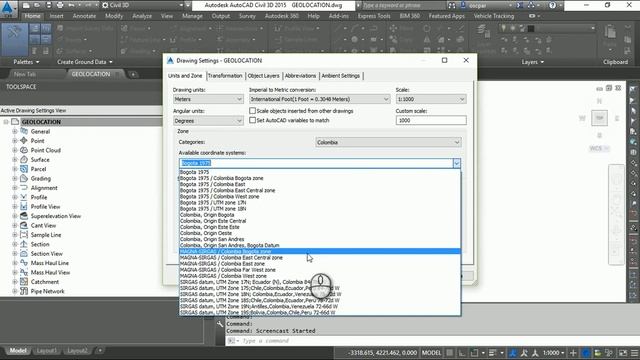Click the annotation monitor plus icon in status bar
Screen dimensions: 640x360
tap(573, 353)
